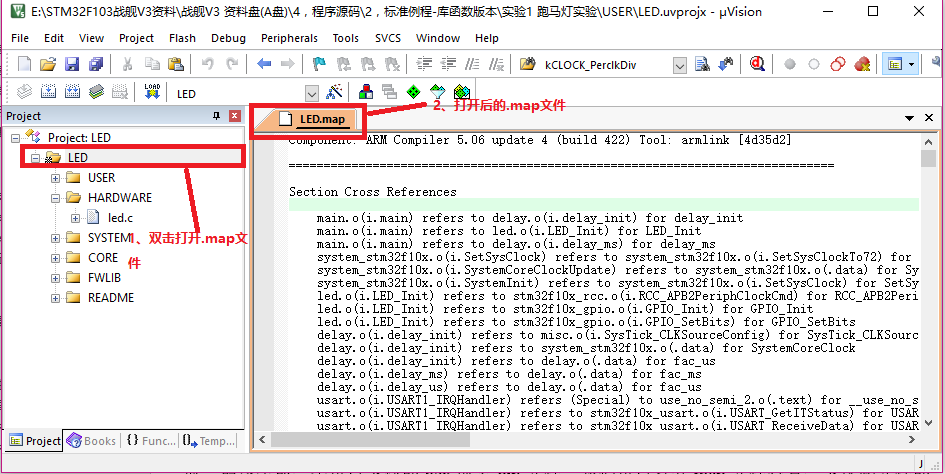Open the LED target selection dropdown
This screenshot has width=945, height=474.
[x=312, y=94]
